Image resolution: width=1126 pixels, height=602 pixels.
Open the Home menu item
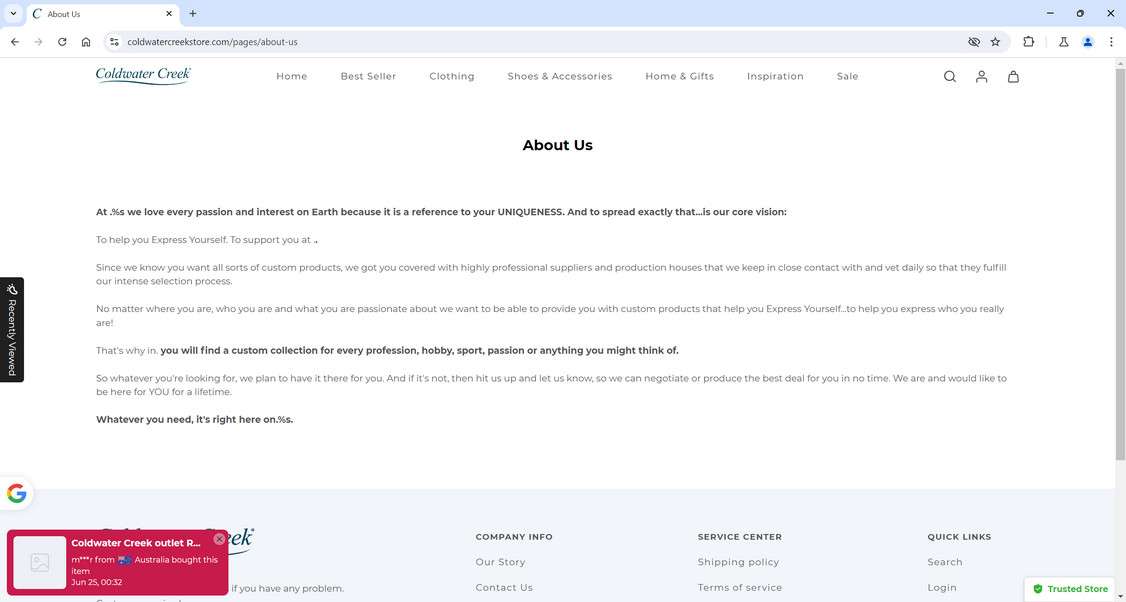click(x=292, y=76)
